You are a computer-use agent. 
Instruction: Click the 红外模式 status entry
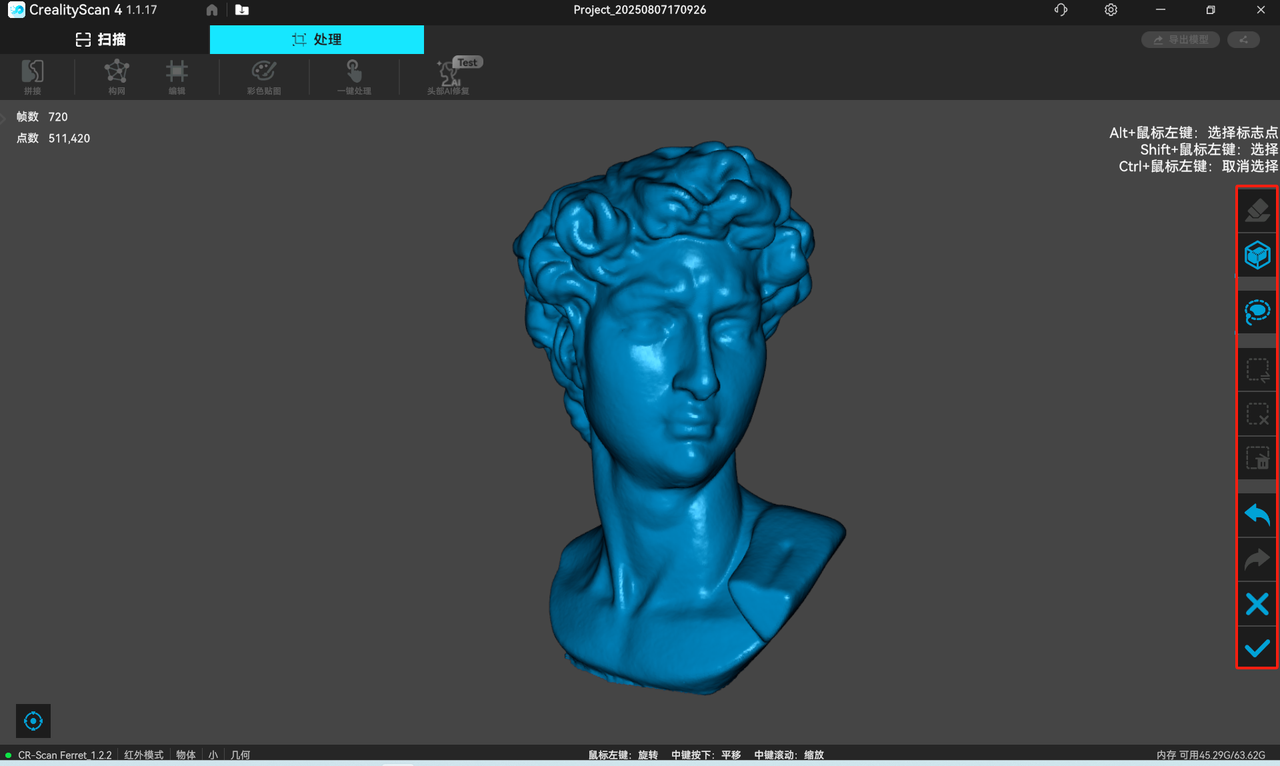(144, 755)
